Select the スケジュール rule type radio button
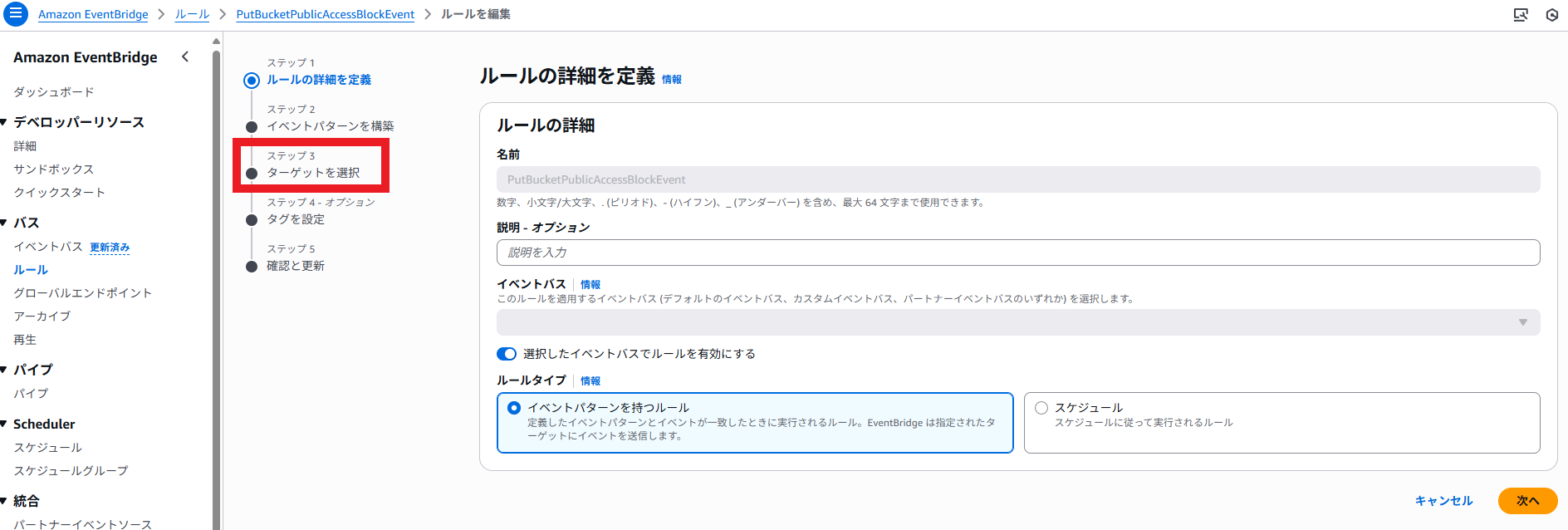 (1041, 408)
